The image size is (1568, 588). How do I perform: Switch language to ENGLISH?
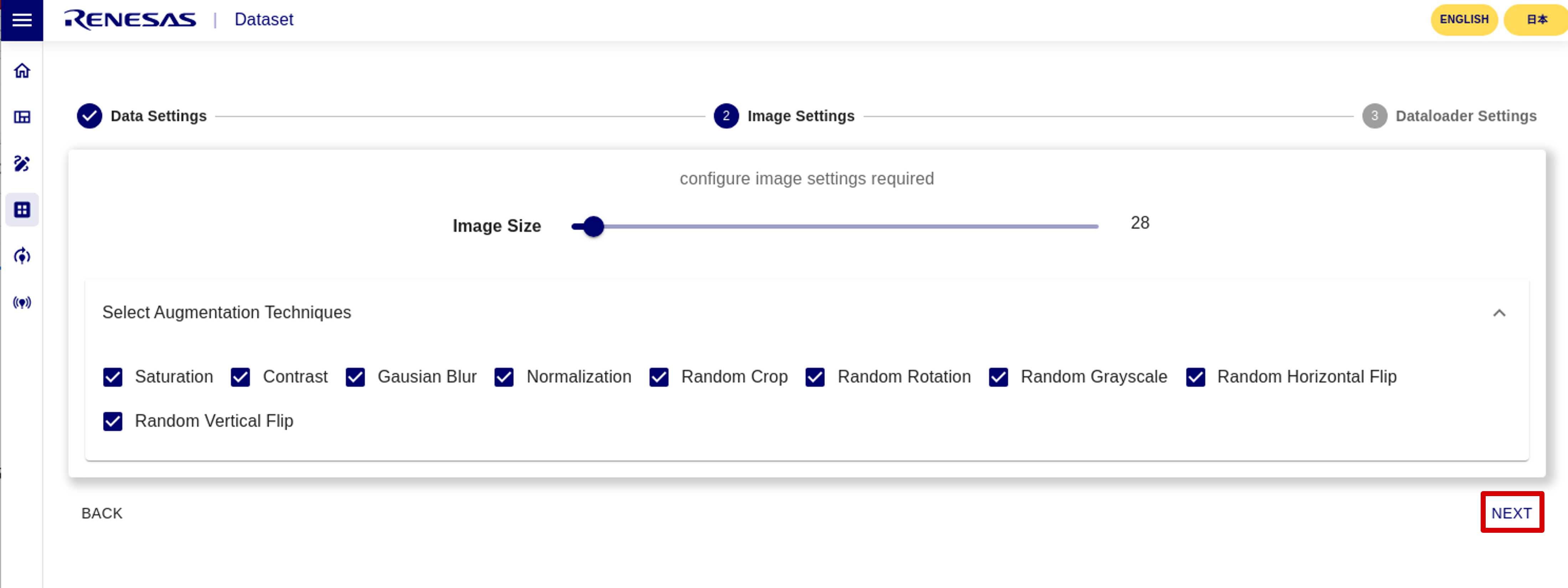1463,20
